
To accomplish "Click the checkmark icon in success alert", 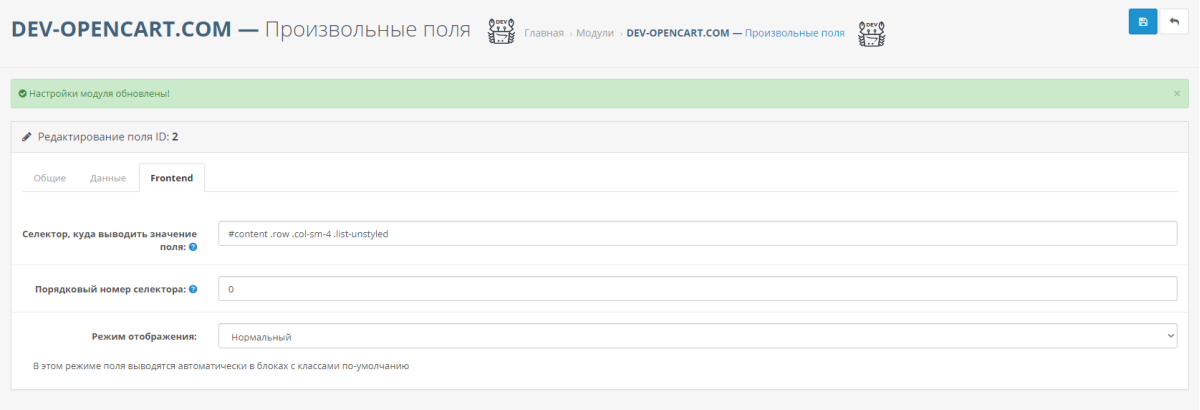I will tap(22, 93).
